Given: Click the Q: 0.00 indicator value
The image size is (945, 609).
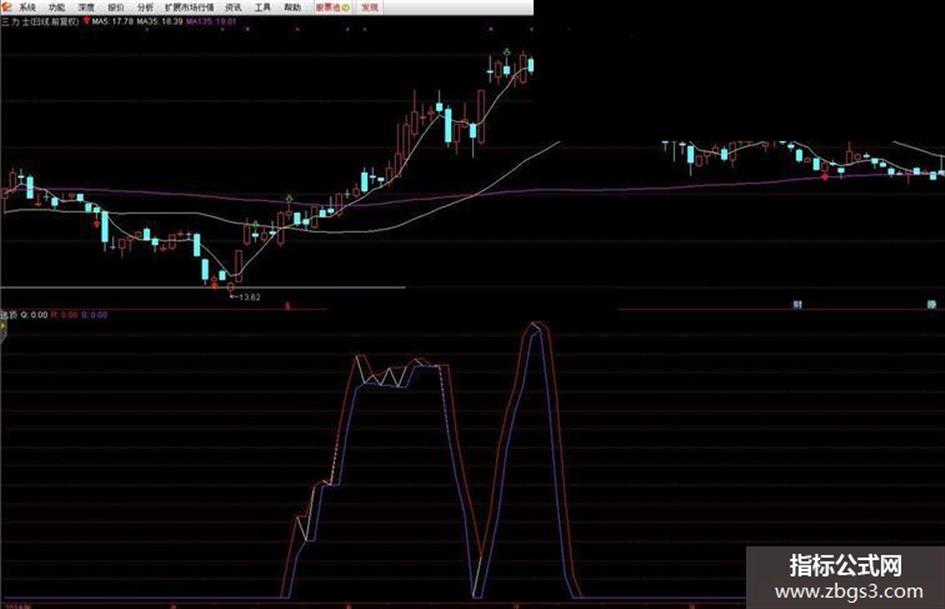Looking at the screenshot, I should coord(34,315).
